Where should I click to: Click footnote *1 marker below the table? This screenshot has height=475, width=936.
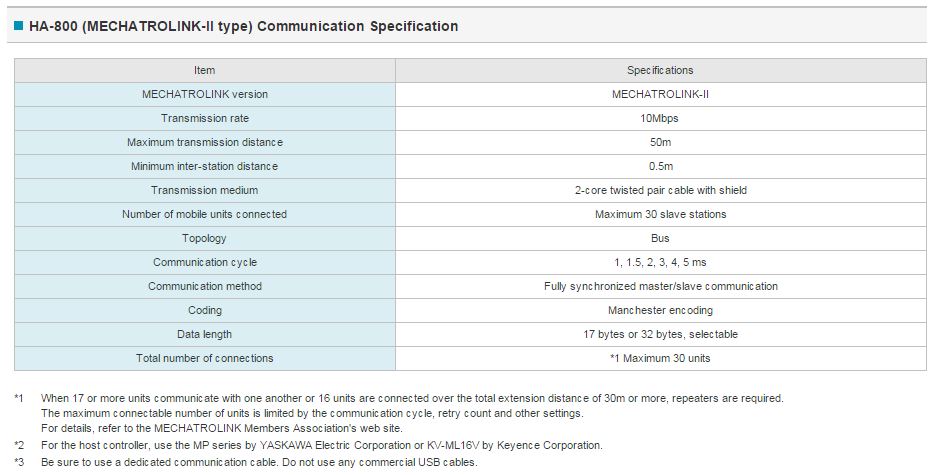pyautogui.click(x=19, y=398)
